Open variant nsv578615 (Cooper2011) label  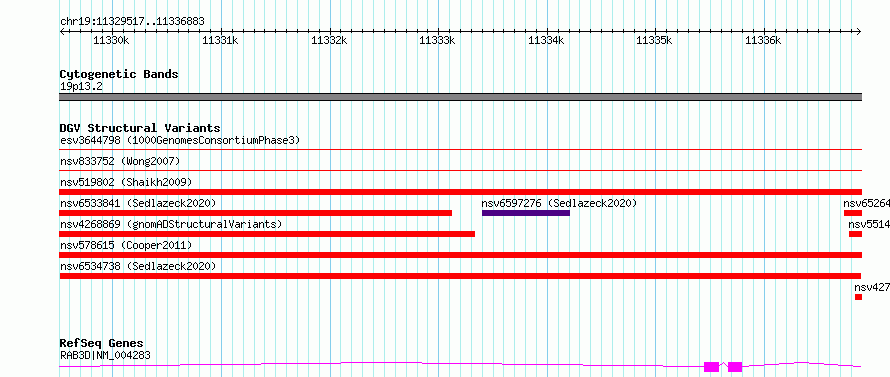pyautogui.click(x=126, y=245)
